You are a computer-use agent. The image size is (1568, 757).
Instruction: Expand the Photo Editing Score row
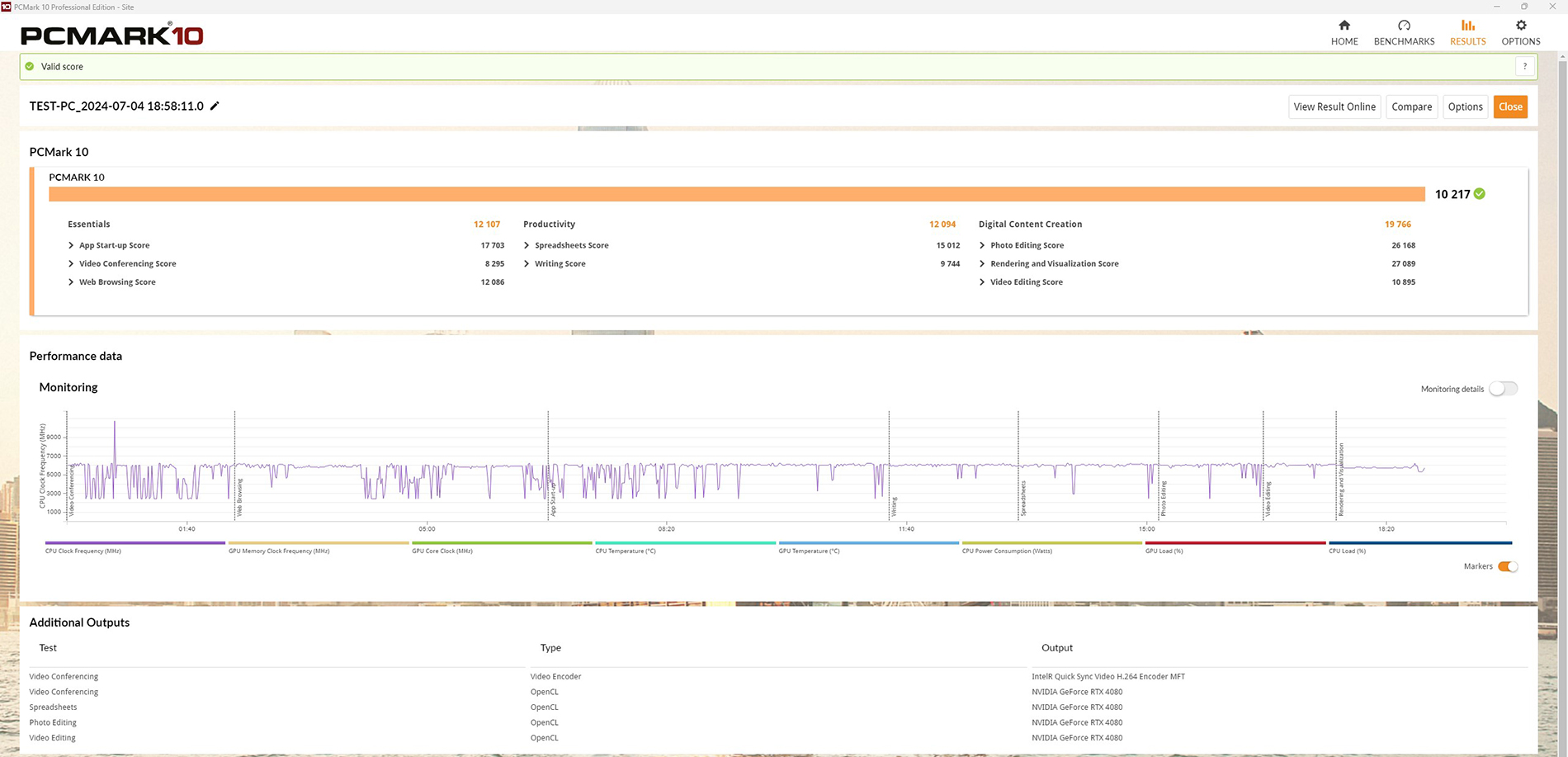[982, 245]
